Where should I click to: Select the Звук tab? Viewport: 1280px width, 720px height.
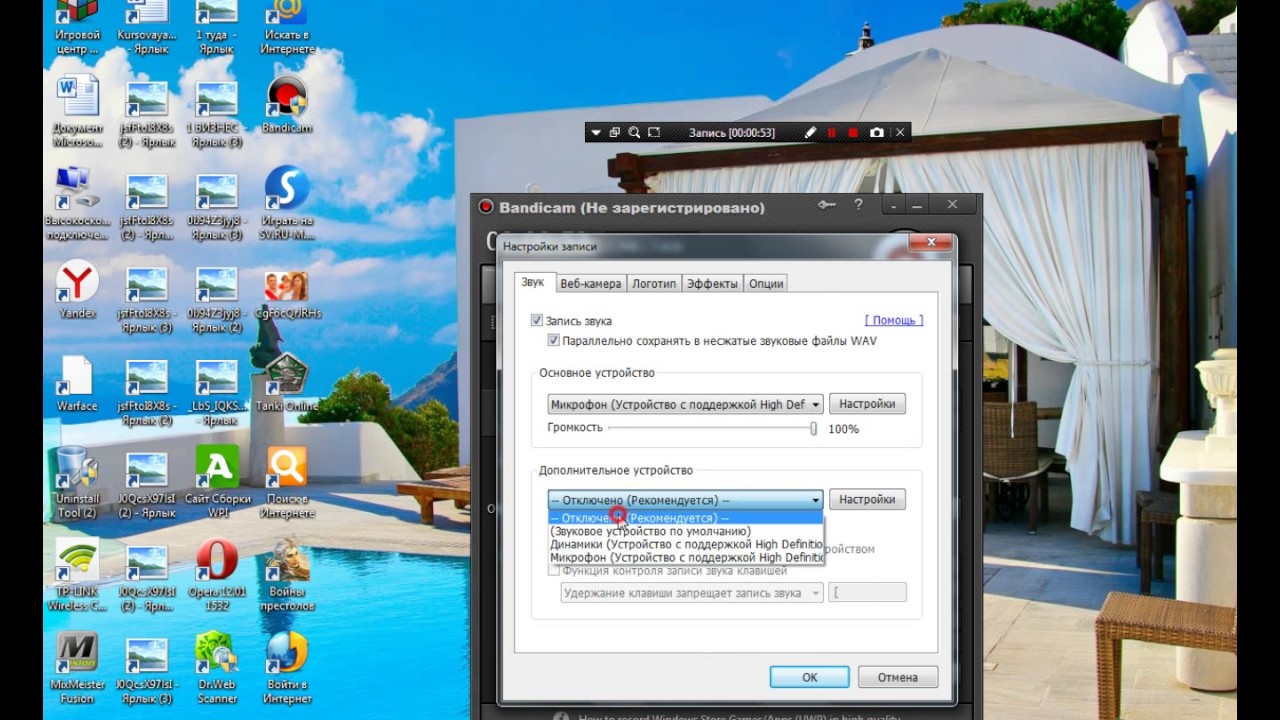pos(533,282)
